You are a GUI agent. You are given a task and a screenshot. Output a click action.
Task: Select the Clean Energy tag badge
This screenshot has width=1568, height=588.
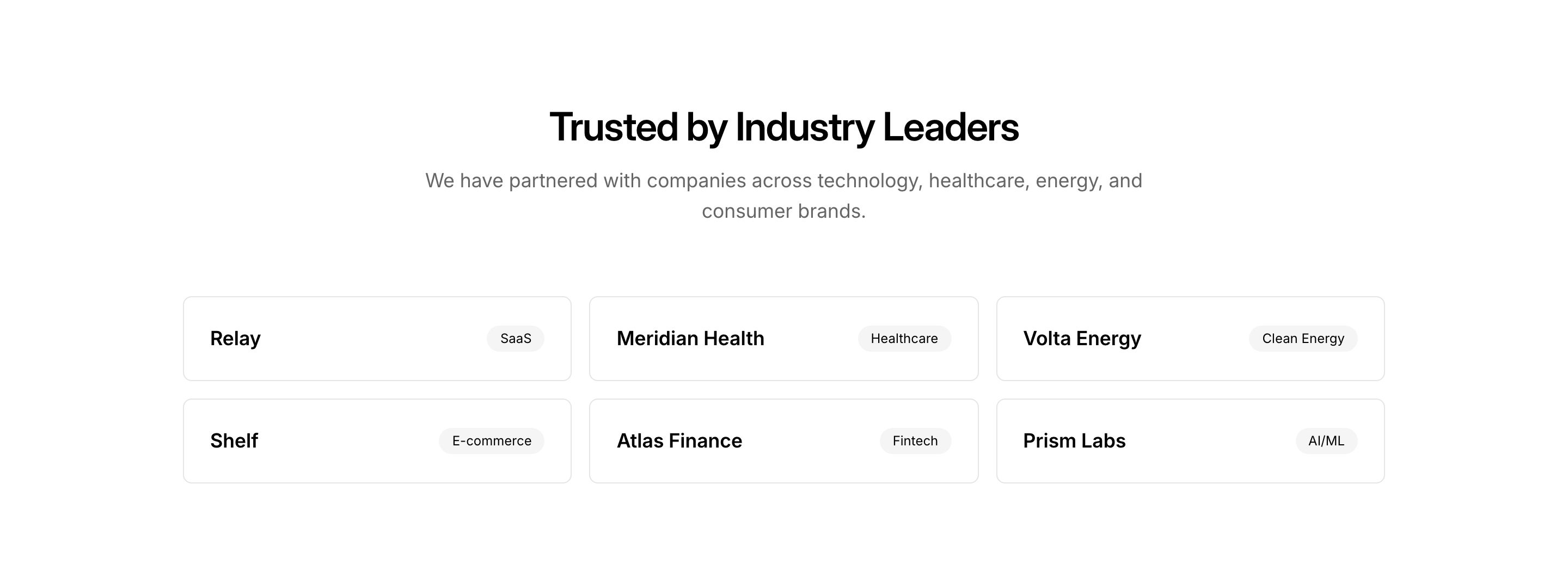[1303, 339]
